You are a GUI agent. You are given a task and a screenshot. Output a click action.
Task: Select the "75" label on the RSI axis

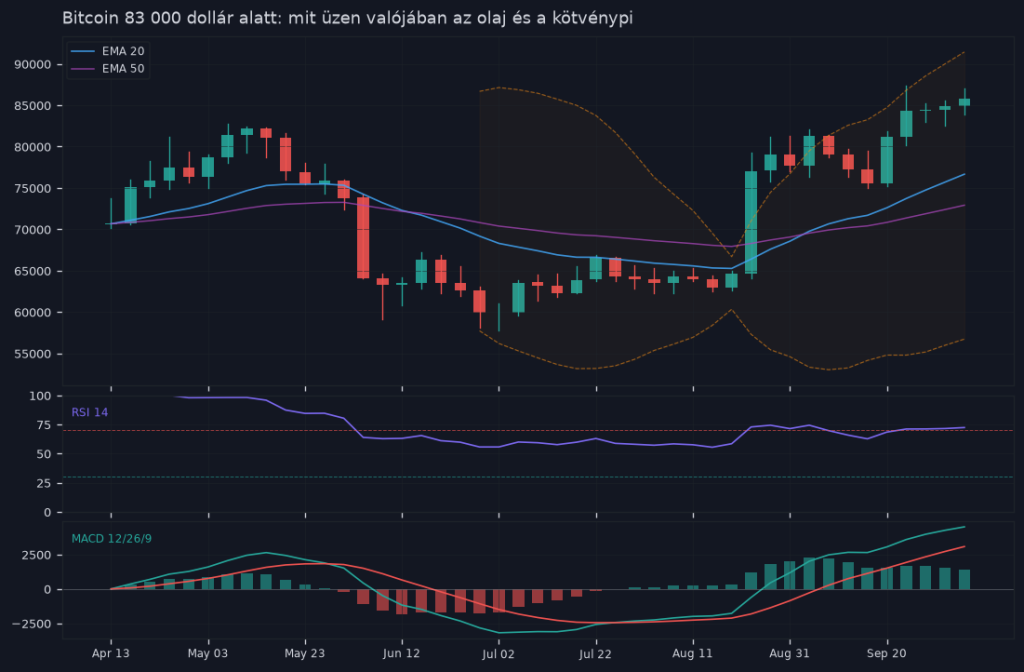tap(44, 425)
